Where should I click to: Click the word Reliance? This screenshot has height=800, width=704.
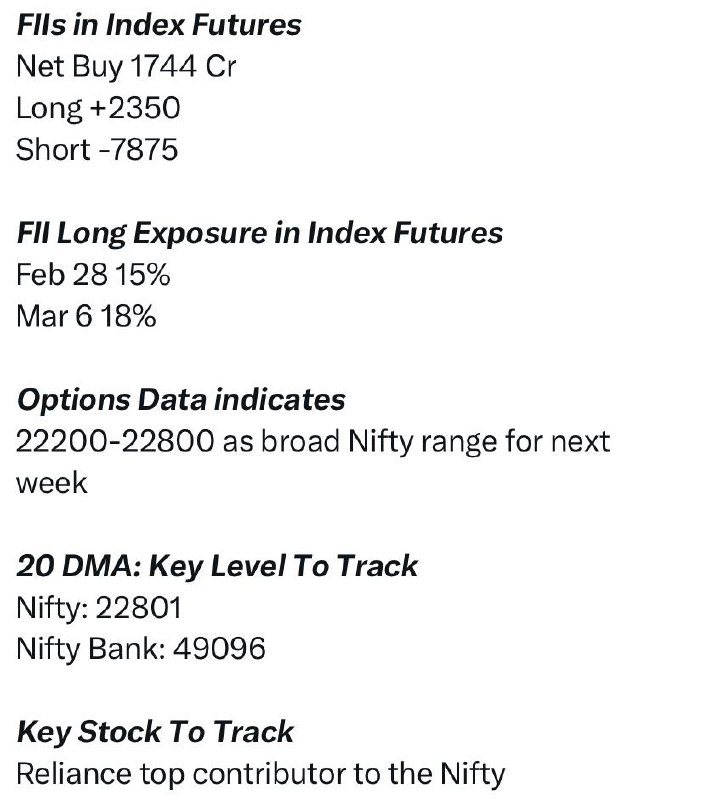tap(74, 774)
